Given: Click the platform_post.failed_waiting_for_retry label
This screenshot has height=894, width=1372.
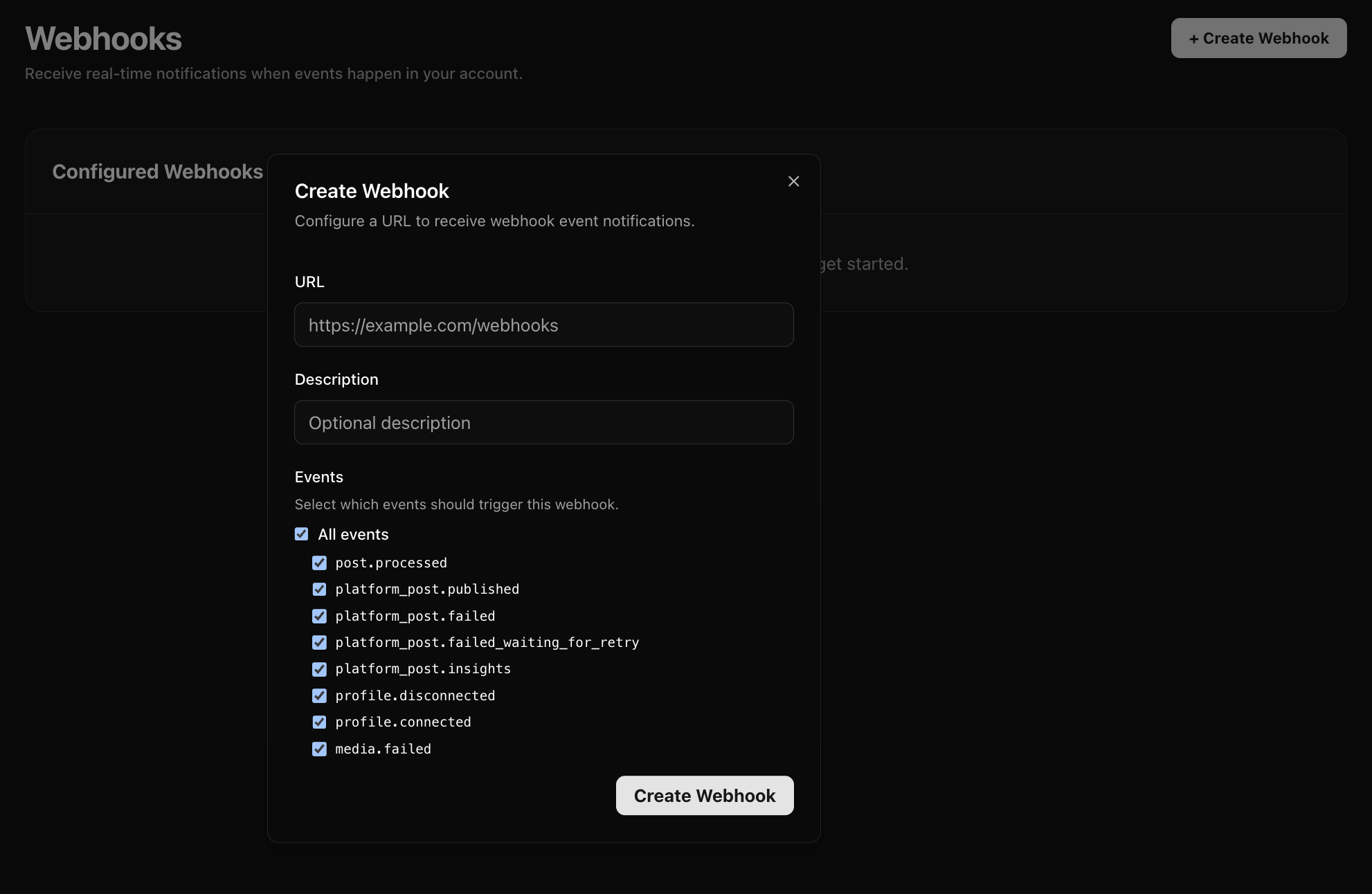Looking at the screenshot, I should coord(487,643).
